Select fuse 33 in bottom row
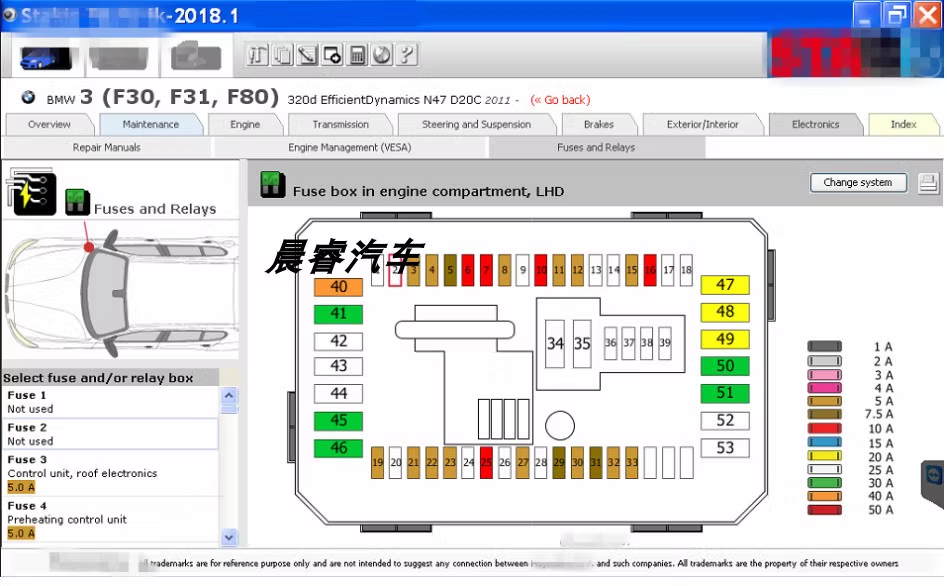 coord(632,463)
